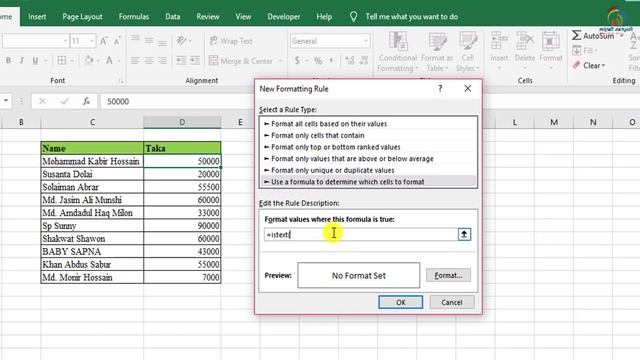Click AutoSum in Editing group

[x=593, y=36]
